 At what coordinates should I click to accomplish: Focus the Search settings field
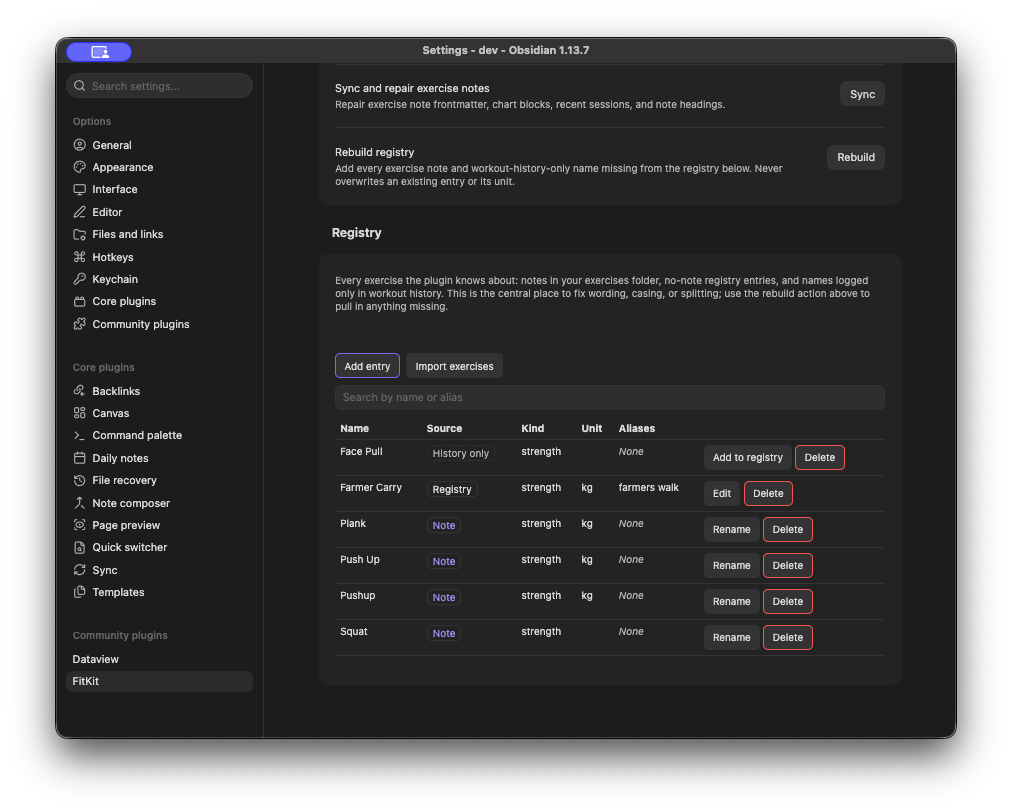159,86
